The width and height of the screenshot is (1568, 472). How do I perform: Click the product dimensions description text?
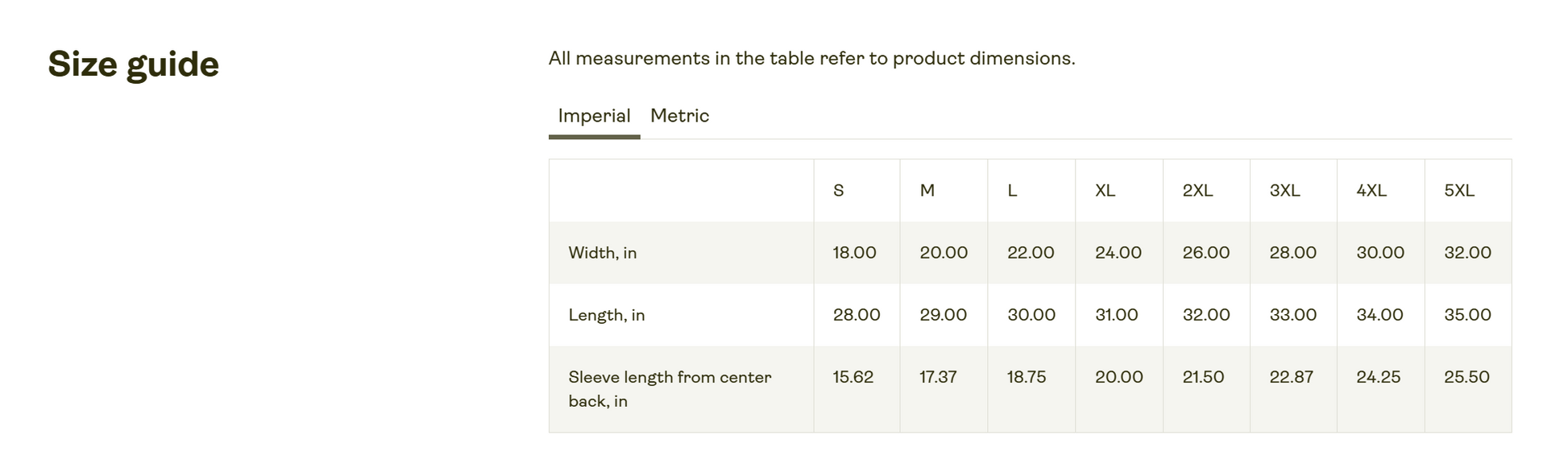pos(811,59)
